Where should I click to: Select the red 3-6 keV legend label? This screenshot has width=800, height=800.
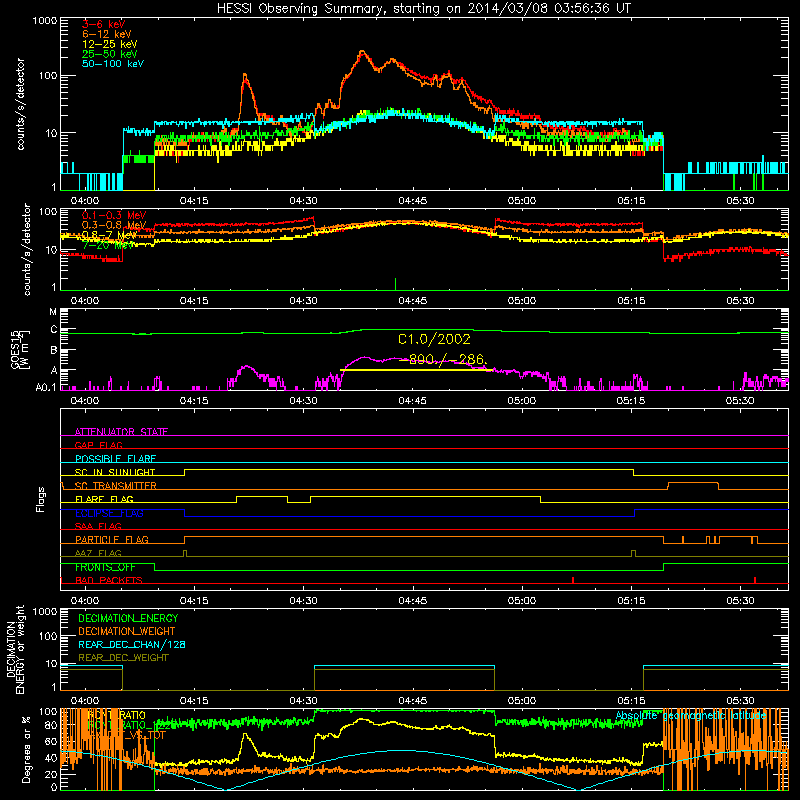click(x=104, y=24)
